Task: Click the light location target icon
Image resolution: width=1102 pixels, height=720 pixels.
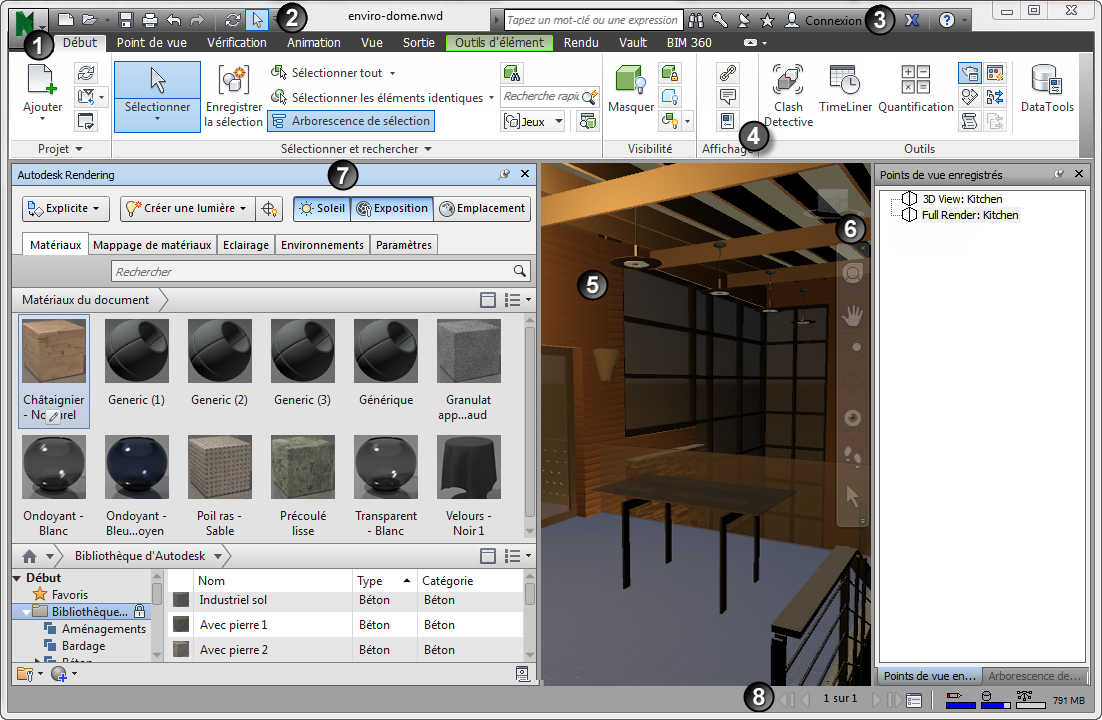Action: point(268,209)
